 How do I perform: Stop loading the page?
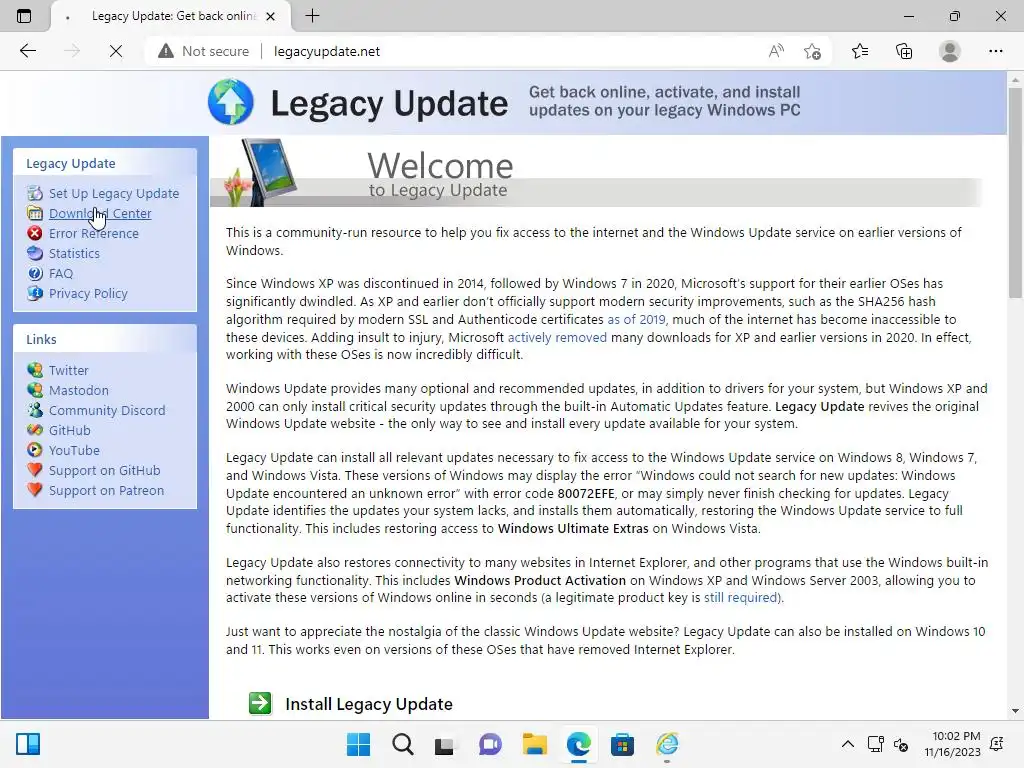[116, 51]
